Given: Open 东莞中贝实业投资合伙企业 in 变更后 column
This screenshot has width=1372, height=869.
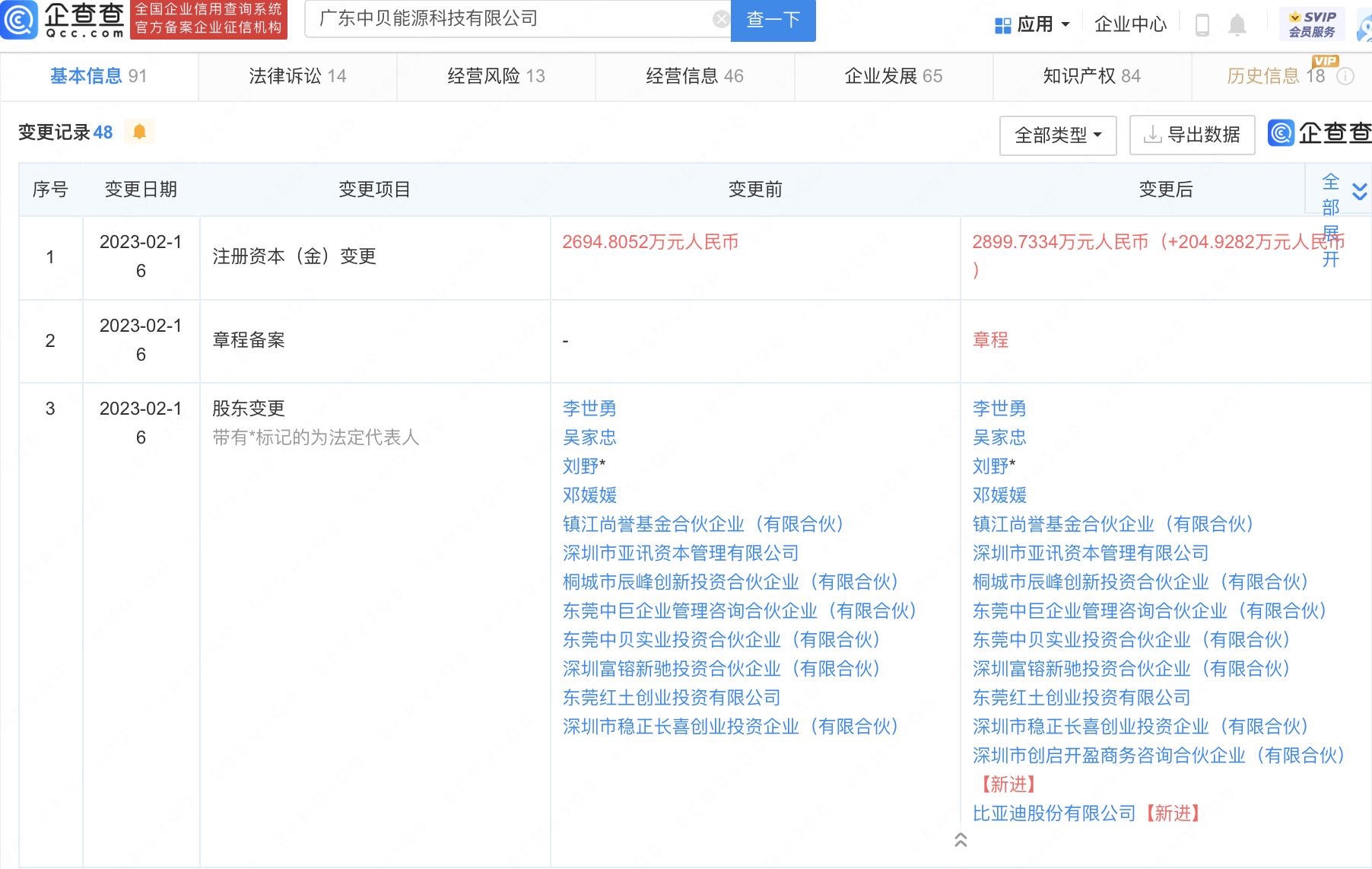Looking at the screenshot, I should point(1134,640).
